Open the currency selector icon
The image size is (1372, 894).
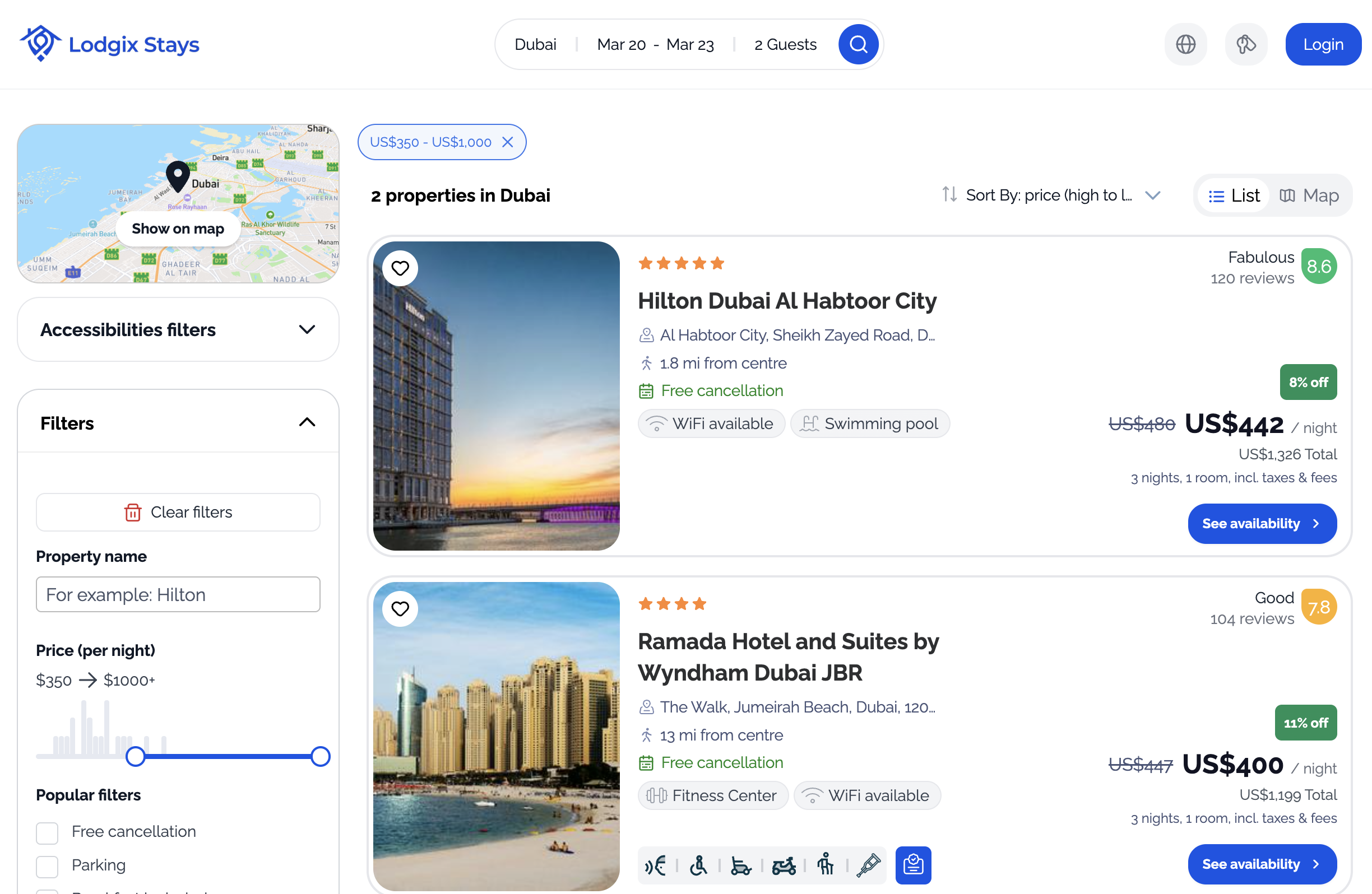[x=1245, y=44]
